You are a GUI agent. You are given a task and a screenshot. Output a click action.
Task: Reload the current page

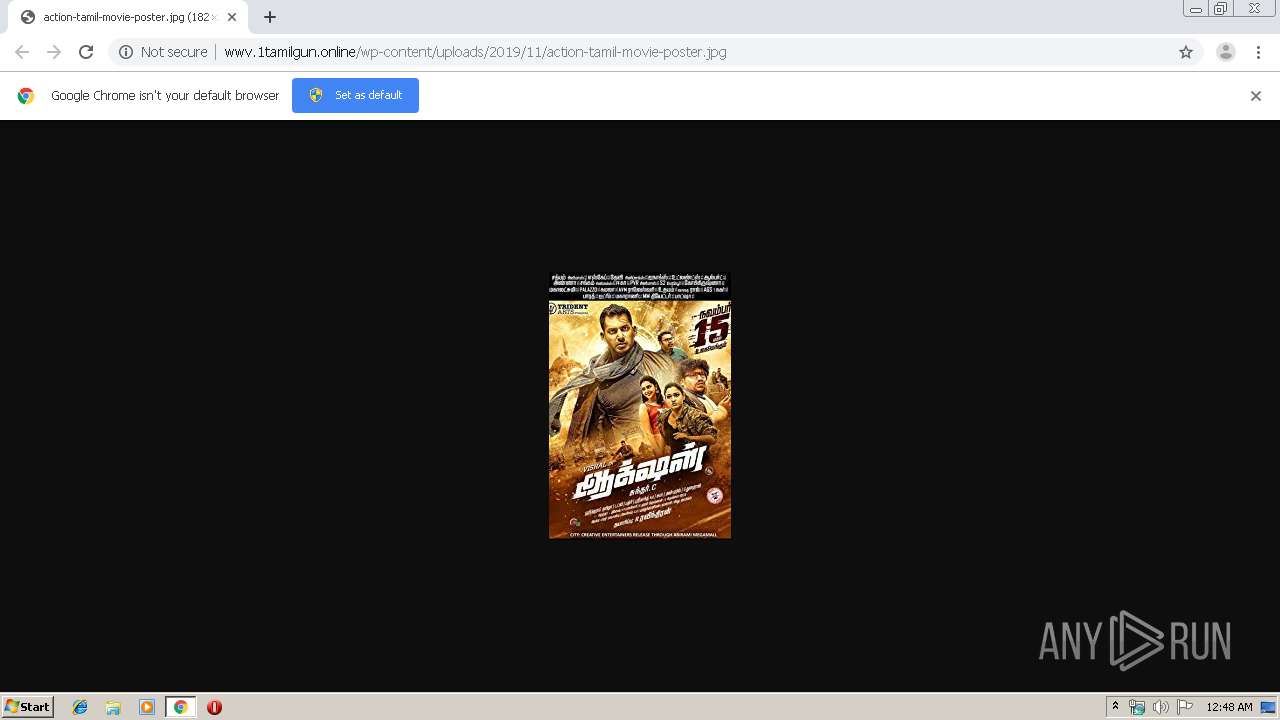[x=86, y=52]
